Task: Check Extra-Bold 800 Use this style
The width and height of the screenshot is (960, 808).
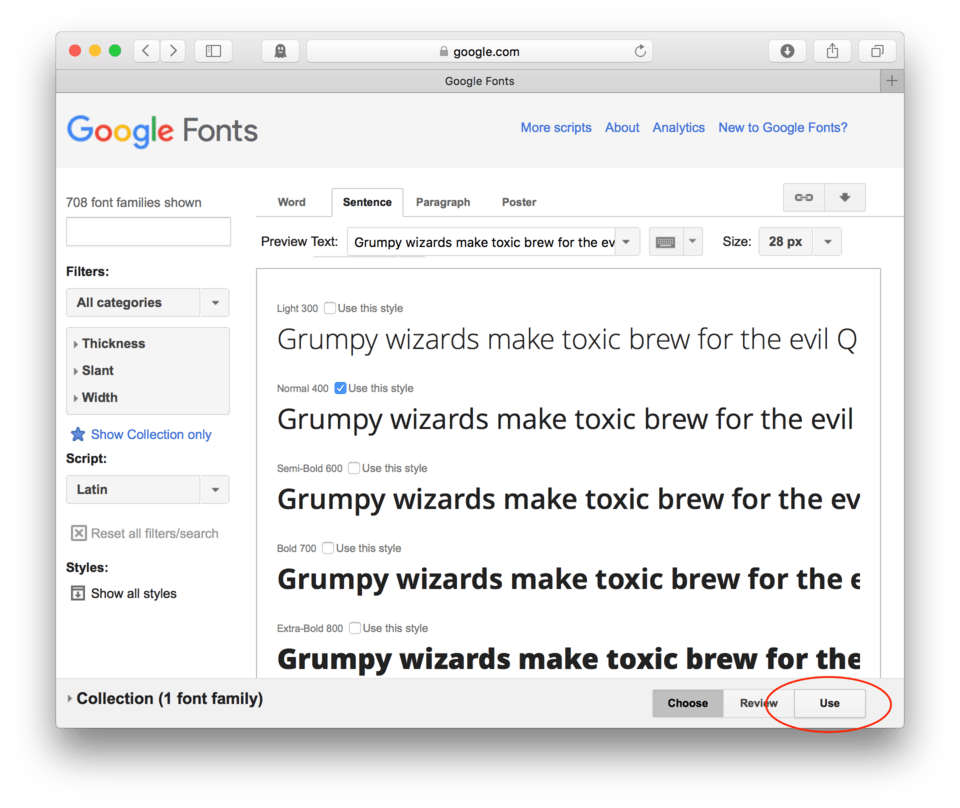Action: [354, 628]
